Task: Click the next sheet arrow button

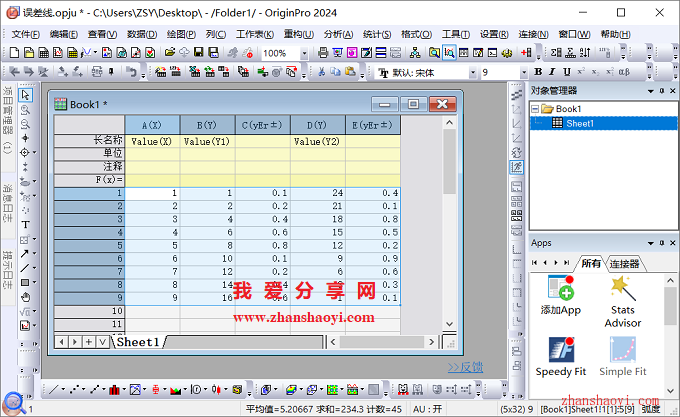Action: pyautogui.click(x=75, y=342)
